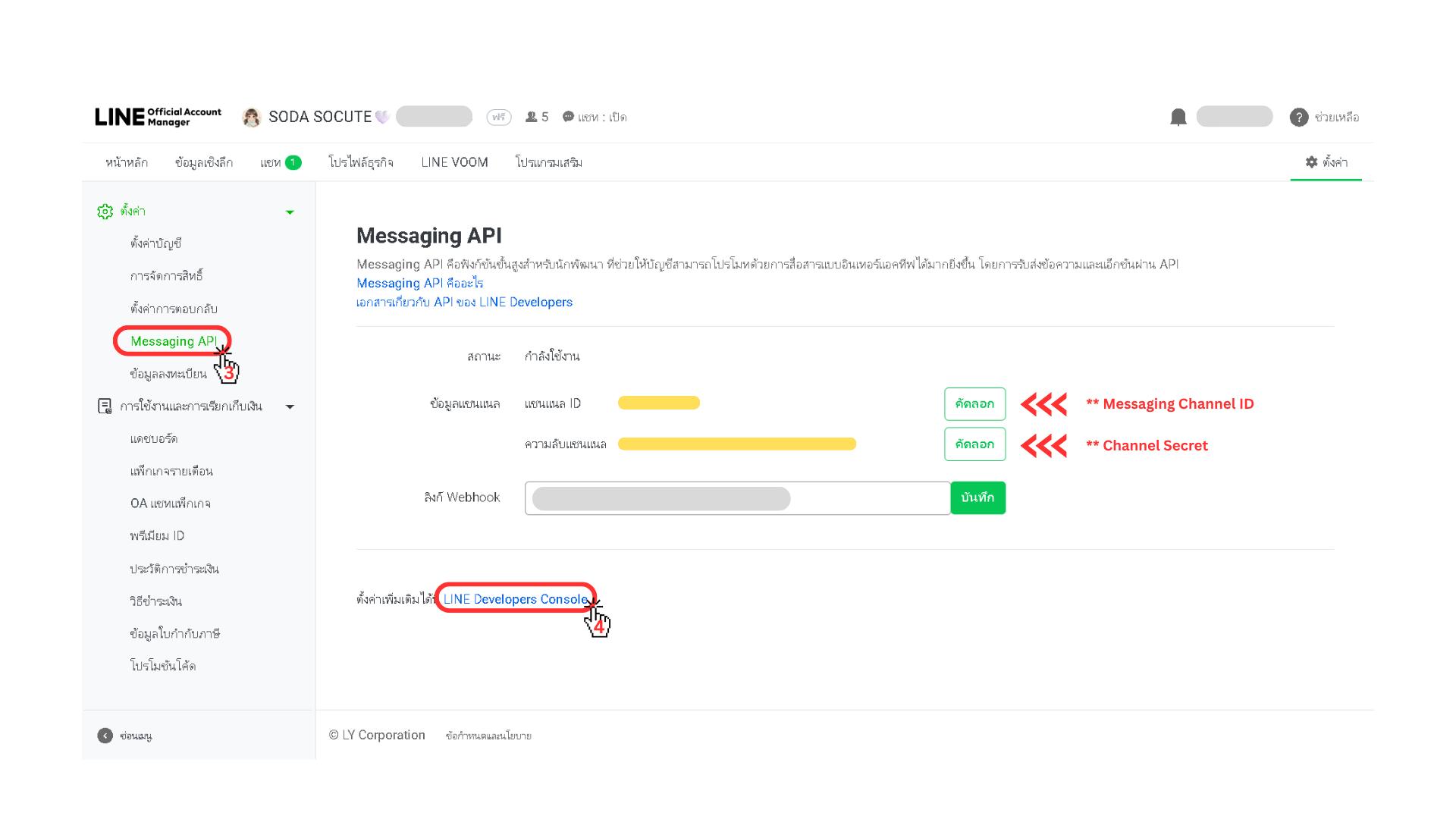The height and width of the screenshot is (819, 1456).
Task: Open the LINE VOOM tab
Action: (x=454, y=162)
